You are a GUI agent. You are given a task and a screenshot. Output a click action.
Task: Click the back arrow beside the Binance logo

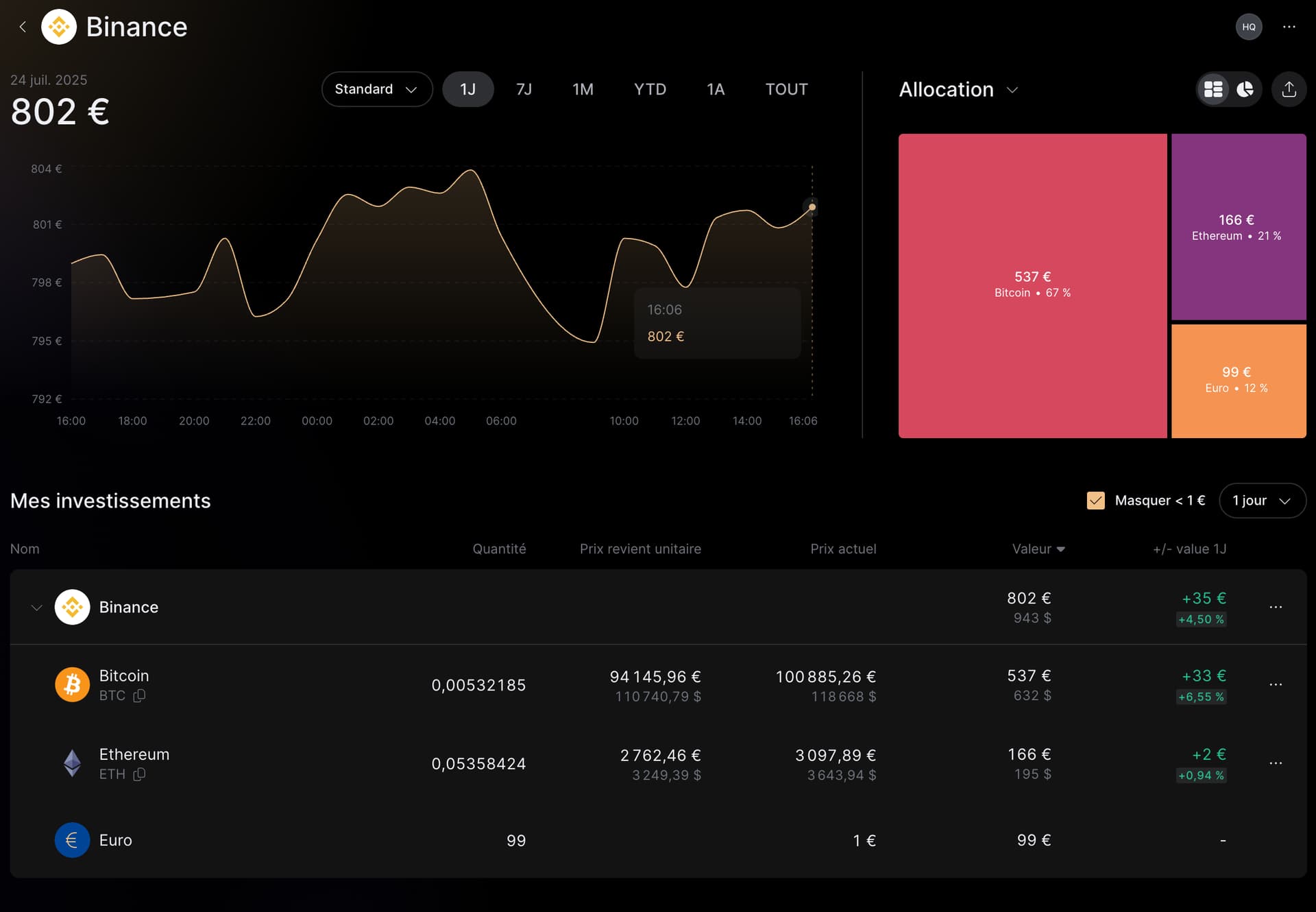(x=23, y=27)
